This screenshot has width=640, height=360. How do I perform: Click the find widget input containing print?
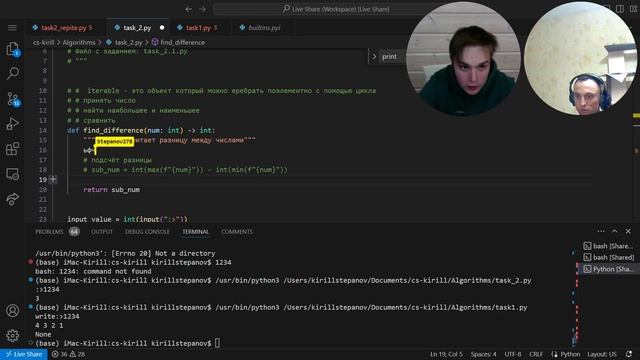(x=393, y=57)
